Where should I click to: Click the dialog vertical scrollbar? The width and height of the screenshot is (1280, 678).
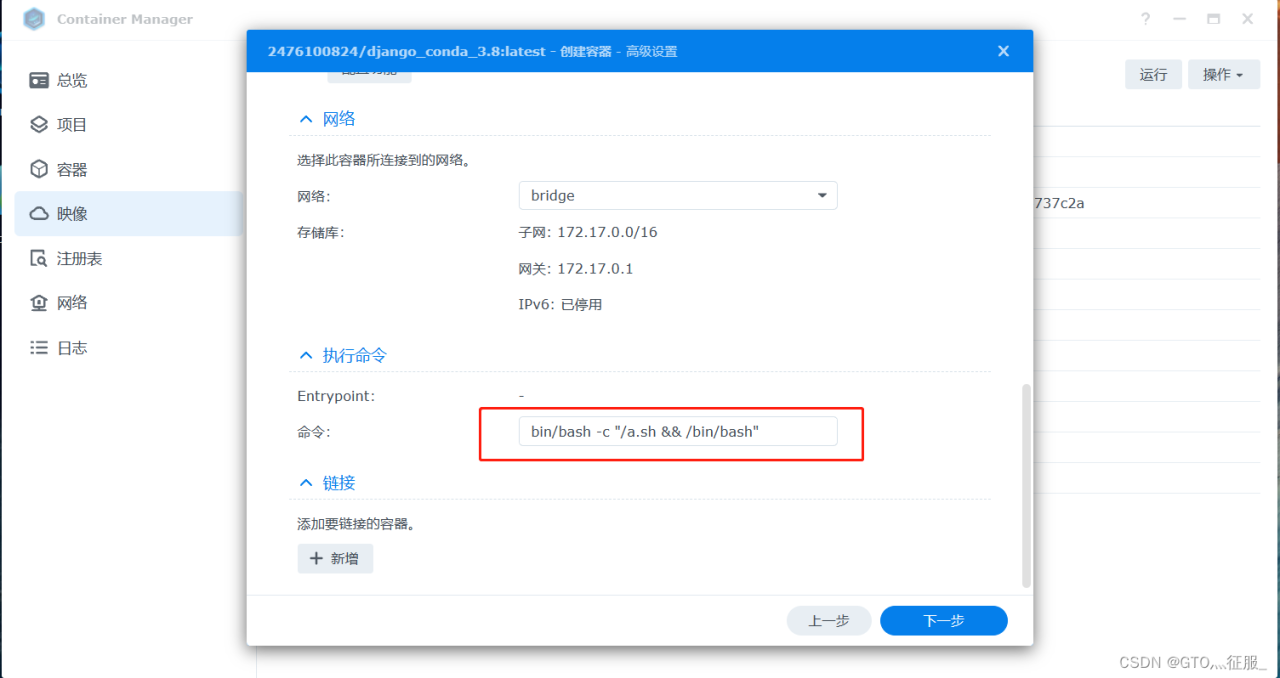pos(1026,485)
